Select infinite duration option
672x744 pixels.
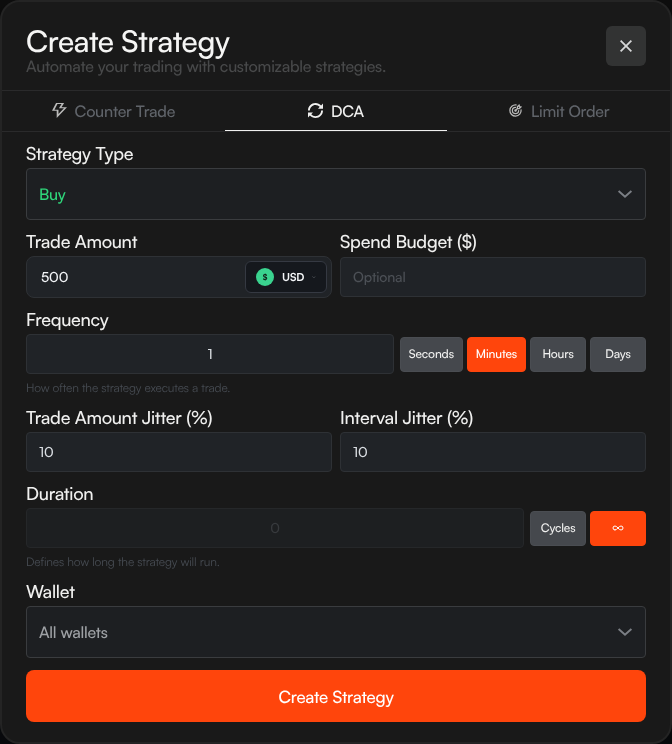pos(618,528)
